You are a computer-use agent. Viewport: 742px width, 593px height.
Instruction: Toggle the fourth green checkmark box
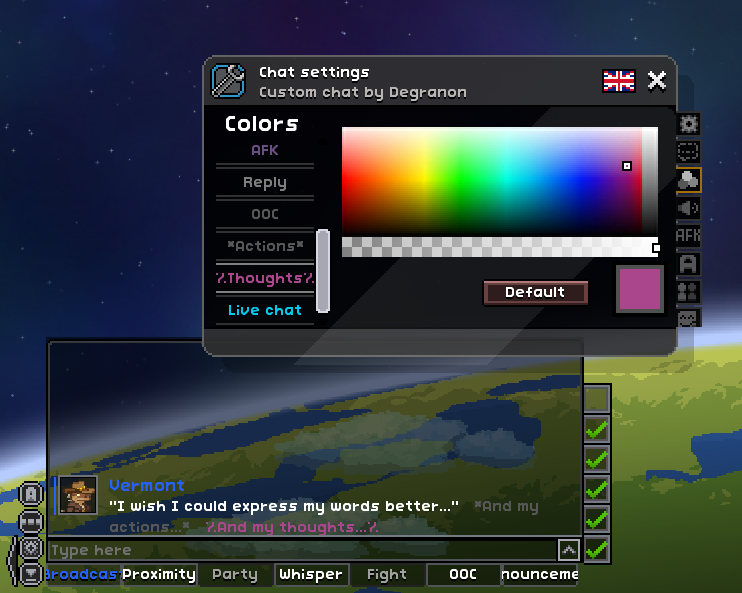(597, 520)
